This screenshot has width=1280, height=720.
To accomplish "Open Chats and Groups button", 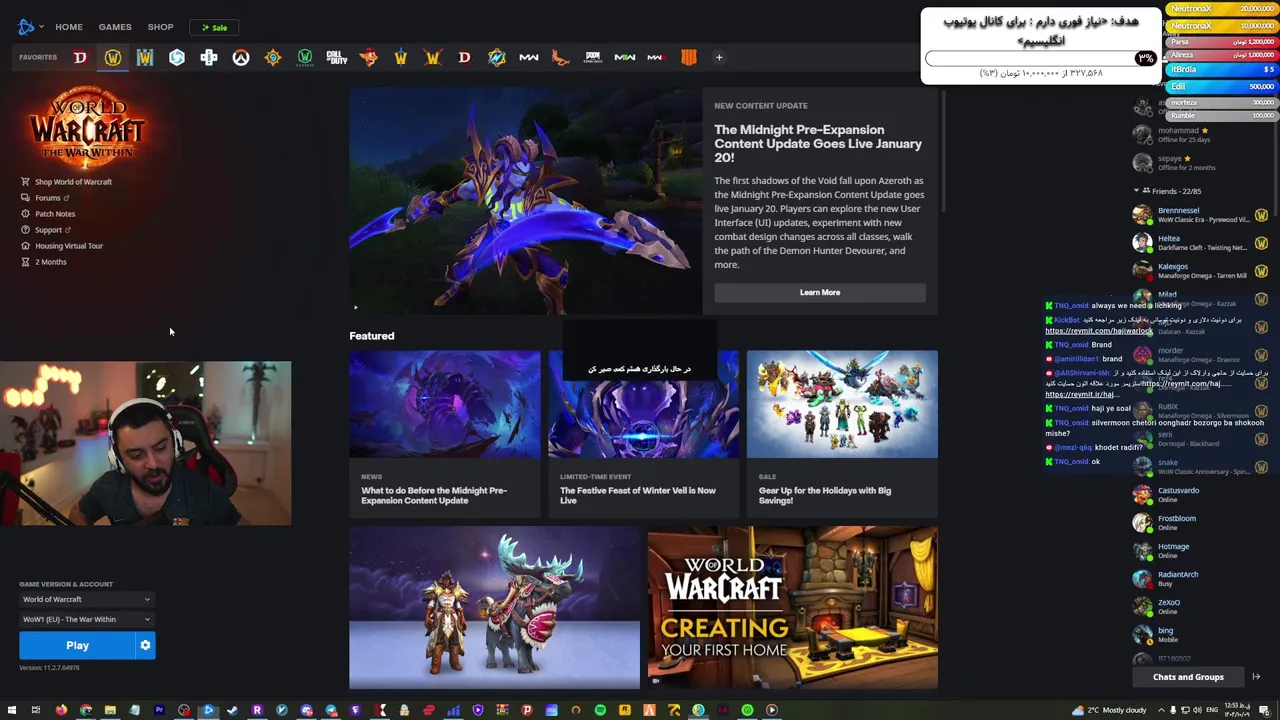I will [x=1188, y=677].
